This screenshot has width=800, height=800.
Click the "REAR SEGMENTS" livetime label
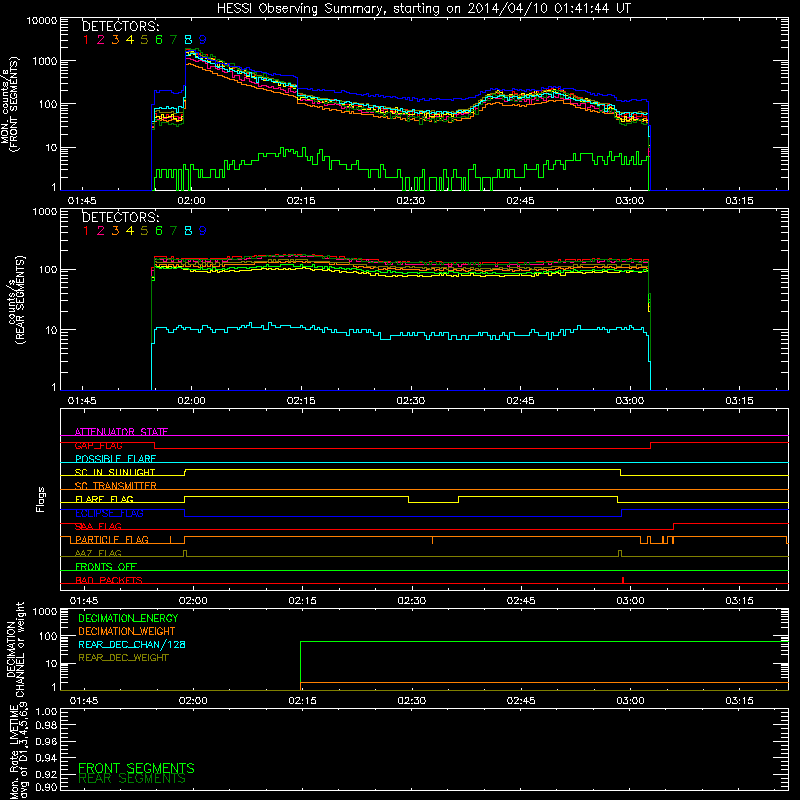click(x=132, y=779)
